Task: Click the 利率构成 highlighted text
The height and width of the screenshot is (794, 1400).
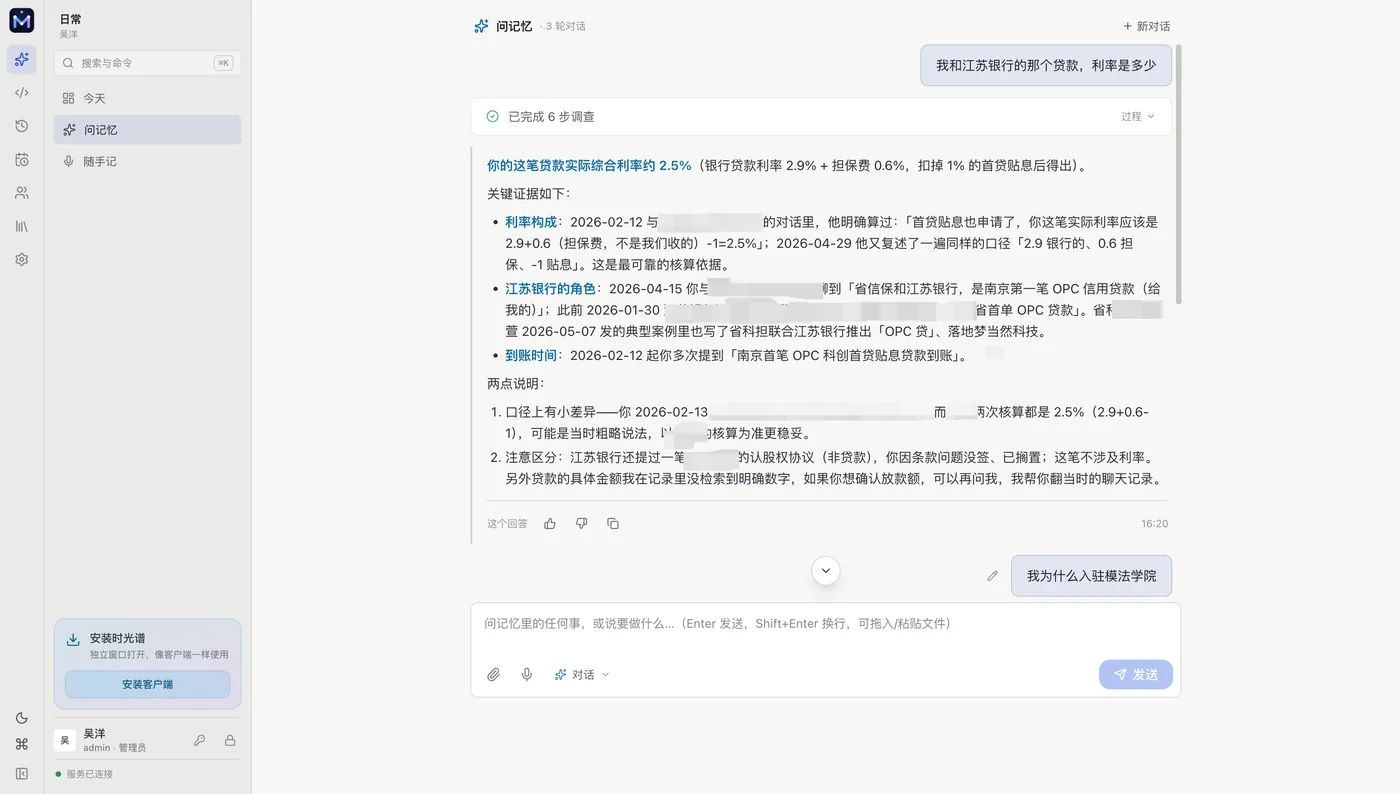Action: point(531,222)
